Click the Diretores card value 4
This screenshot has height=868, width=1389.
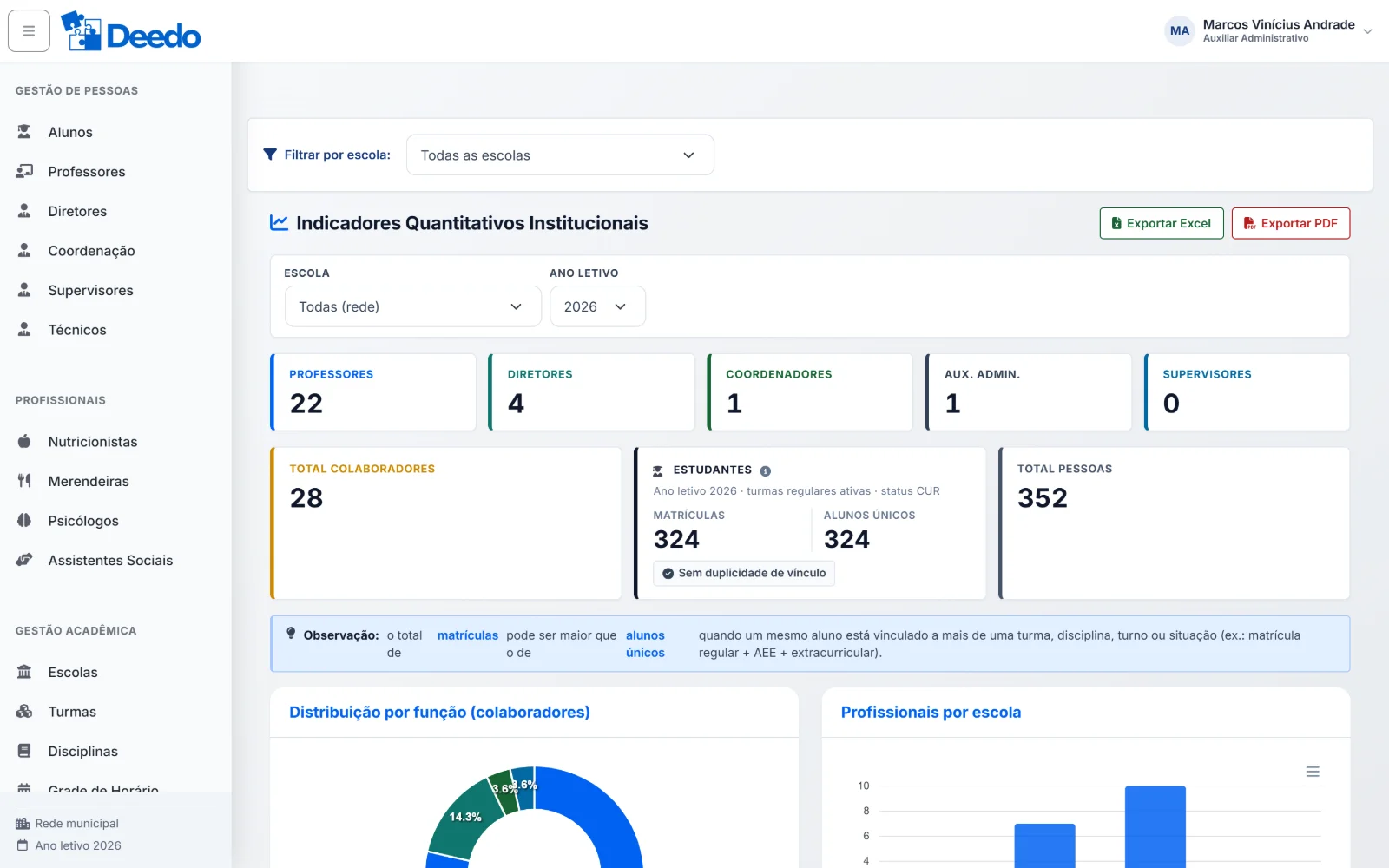pyautogui.click(x=517, y=404)
